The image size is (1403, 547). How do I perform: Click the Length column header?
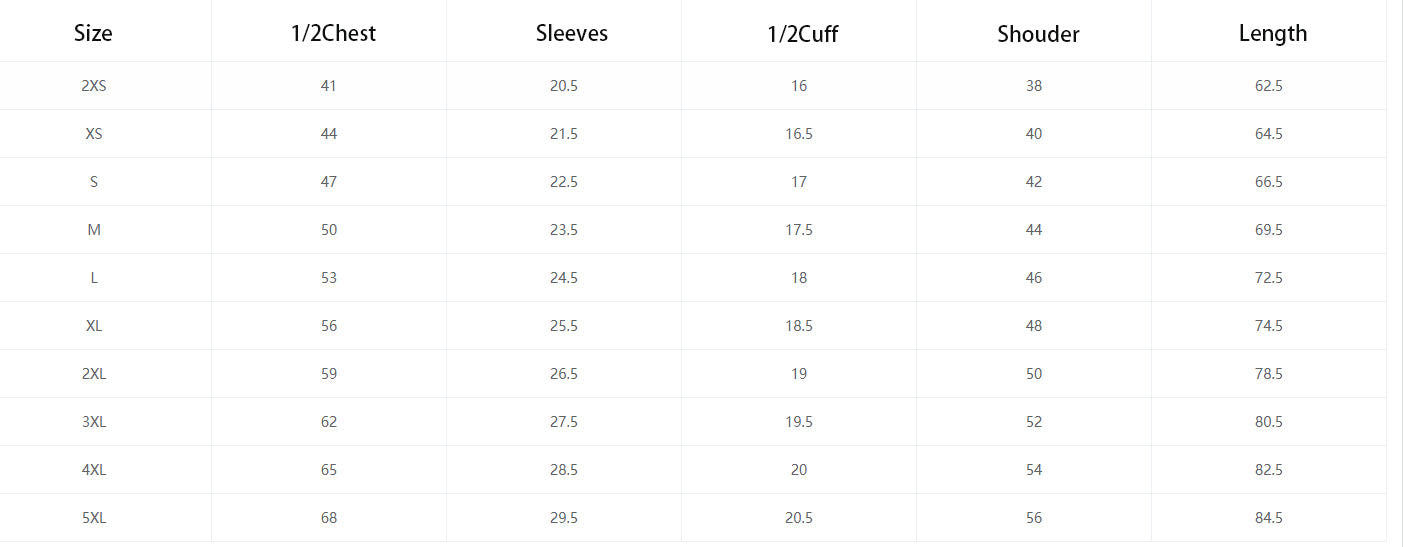tap(1272, 33)
